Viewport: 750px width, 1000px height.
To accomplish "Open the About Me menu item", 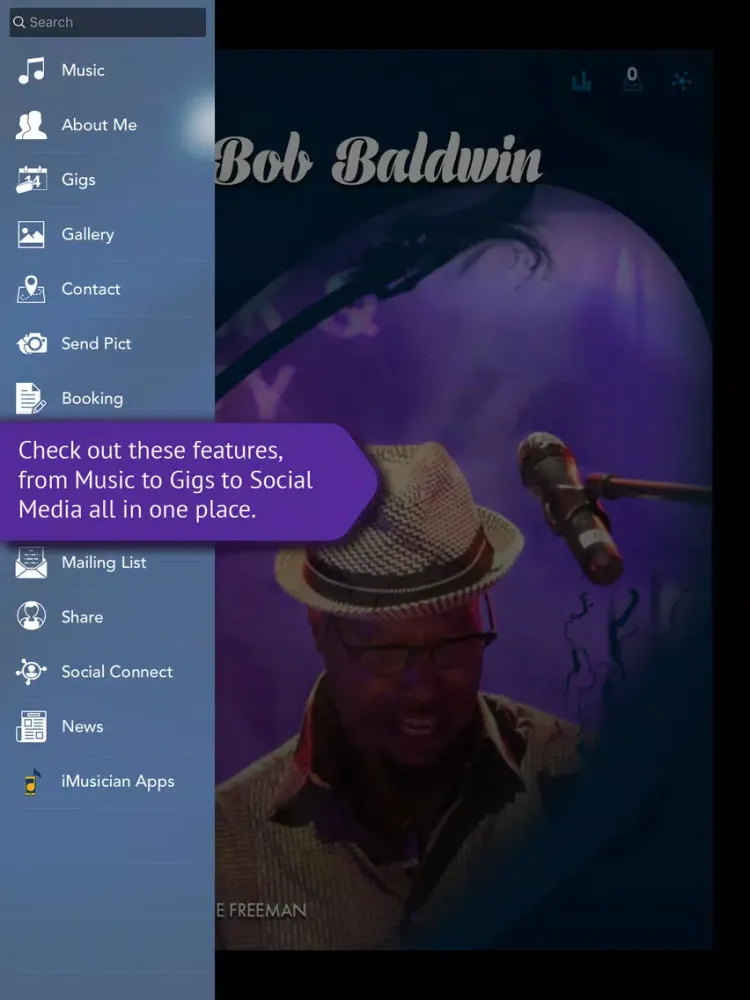I will [x=107, y=125].
